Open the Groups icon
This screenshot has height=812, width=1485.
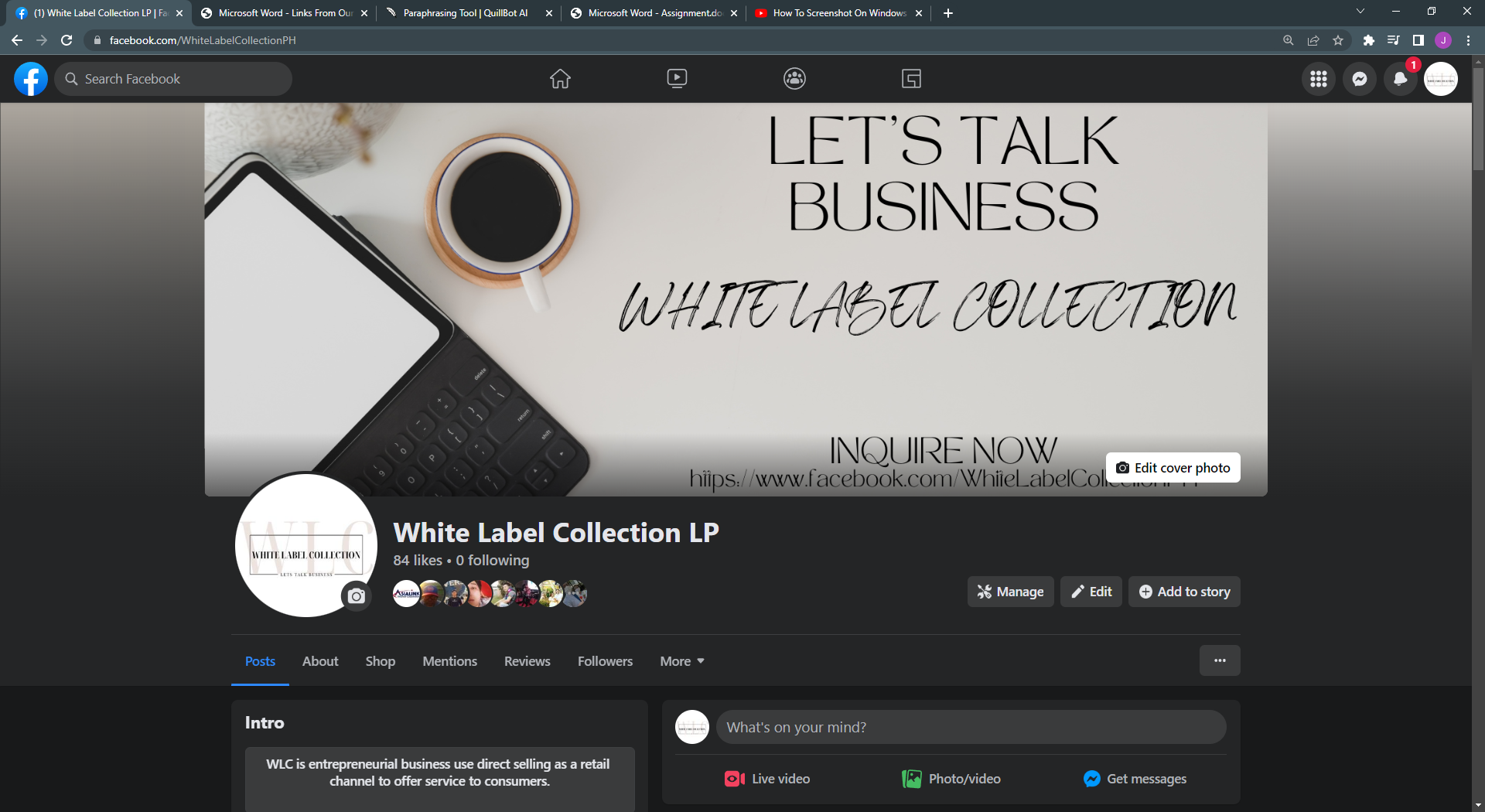point(794,79)
